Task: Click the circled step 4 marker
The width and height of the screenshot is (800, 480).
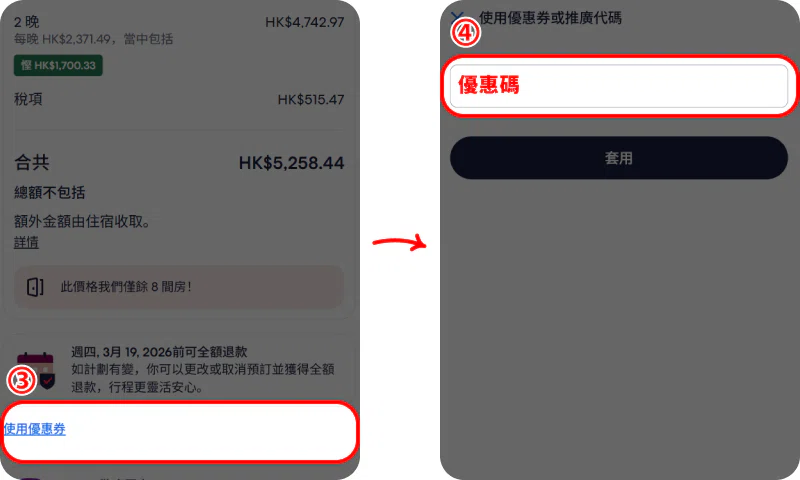Action: coord(465,32)
